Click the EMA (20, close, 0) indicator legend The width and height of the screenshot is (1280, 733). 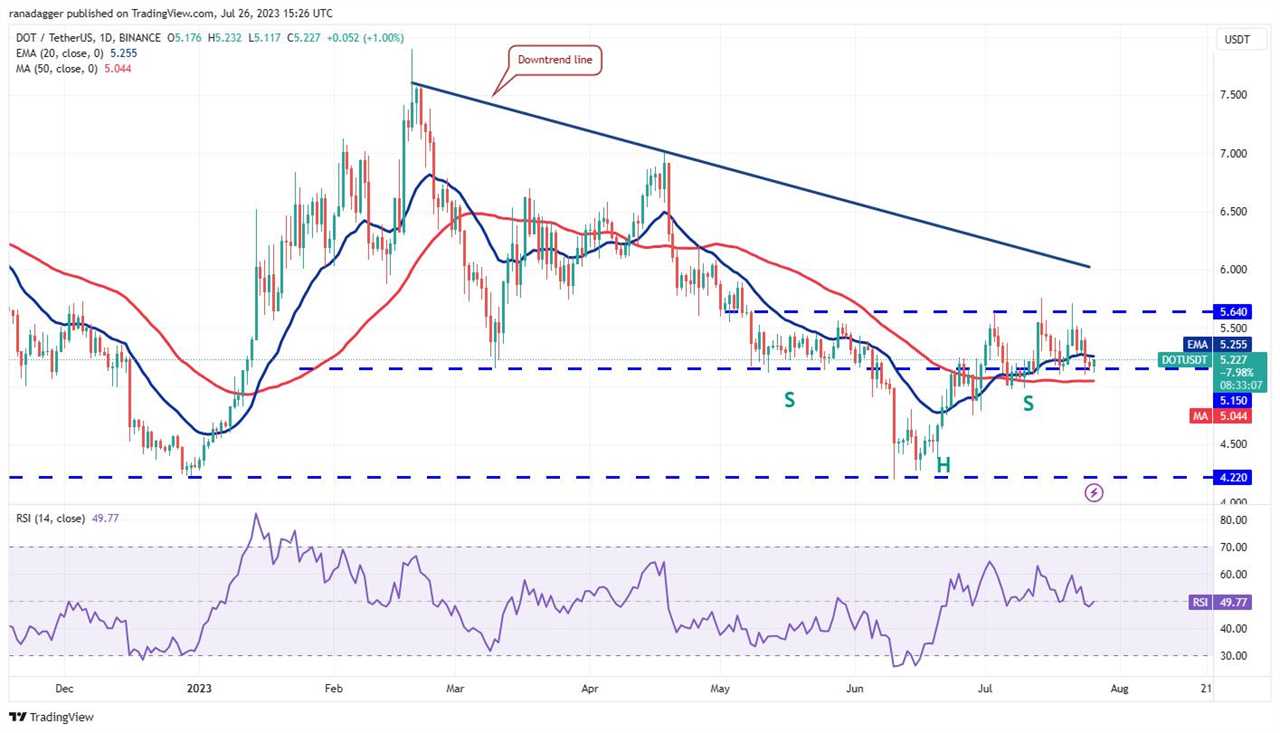pos(77,54)
